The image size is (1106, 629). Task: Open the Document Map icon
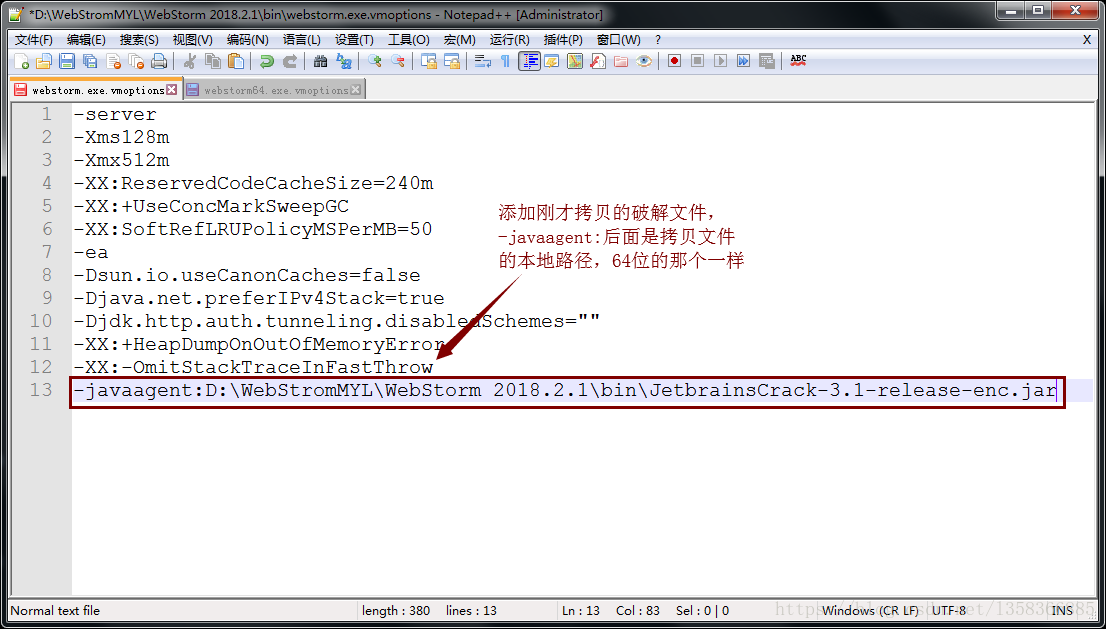(575, 61)
